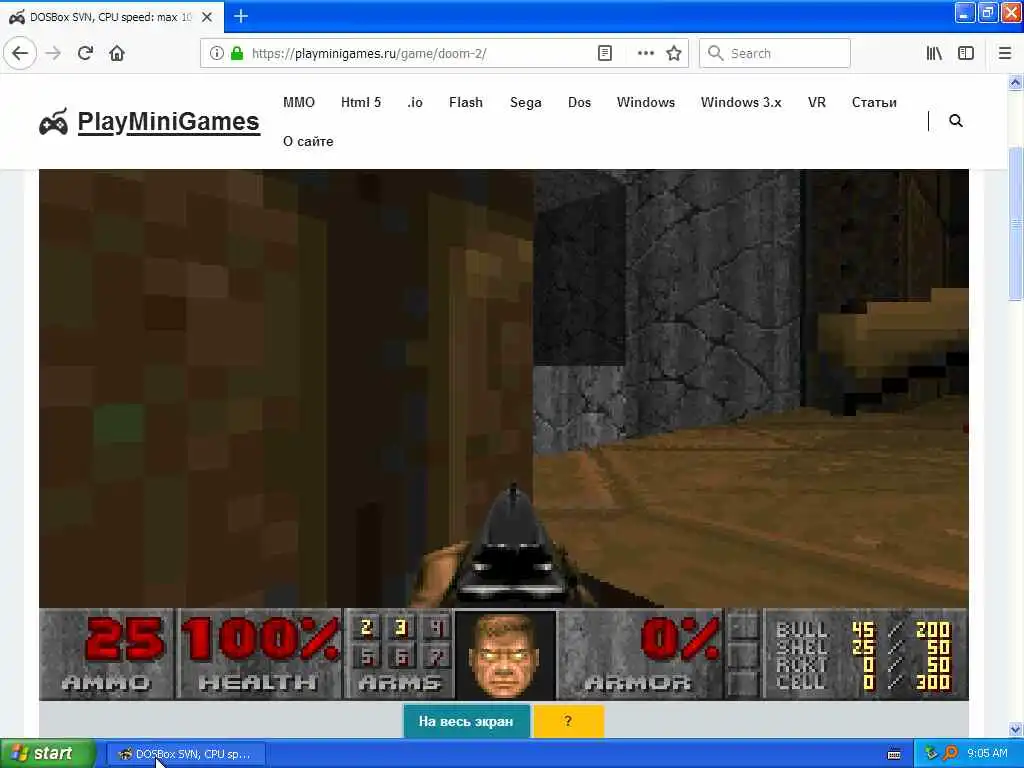1024x768 pixels.
Task: Open the Flash games category
Action: 466,103
